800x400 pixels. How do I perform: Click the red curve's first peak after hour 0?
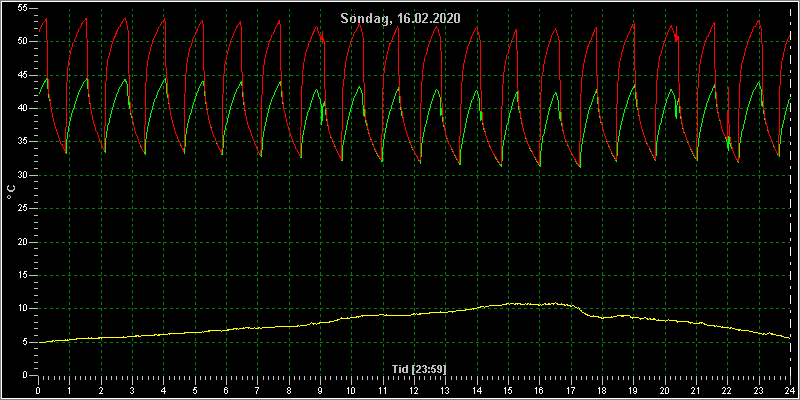tap(46, 19)
